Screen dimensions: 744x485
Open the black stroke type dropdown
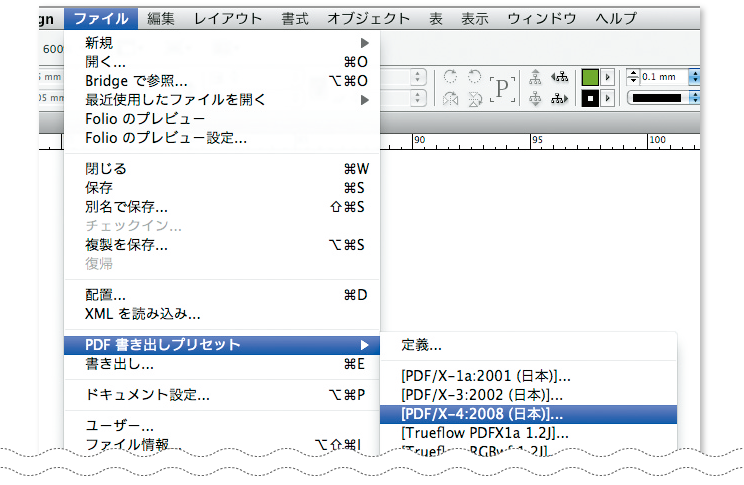(695, 98)
